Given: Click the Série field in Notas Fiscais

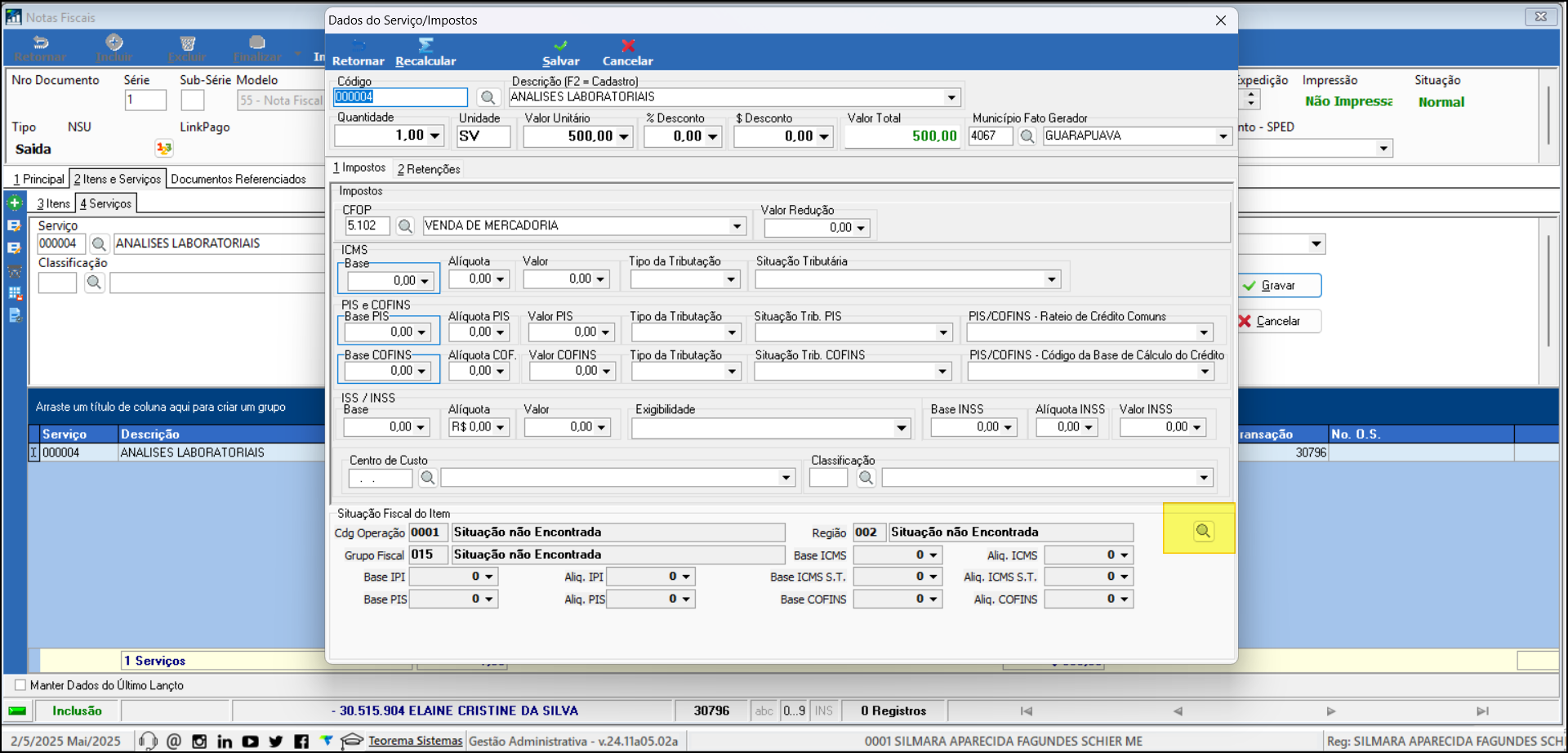Looking at the screenshot, I should click(145, 100).
